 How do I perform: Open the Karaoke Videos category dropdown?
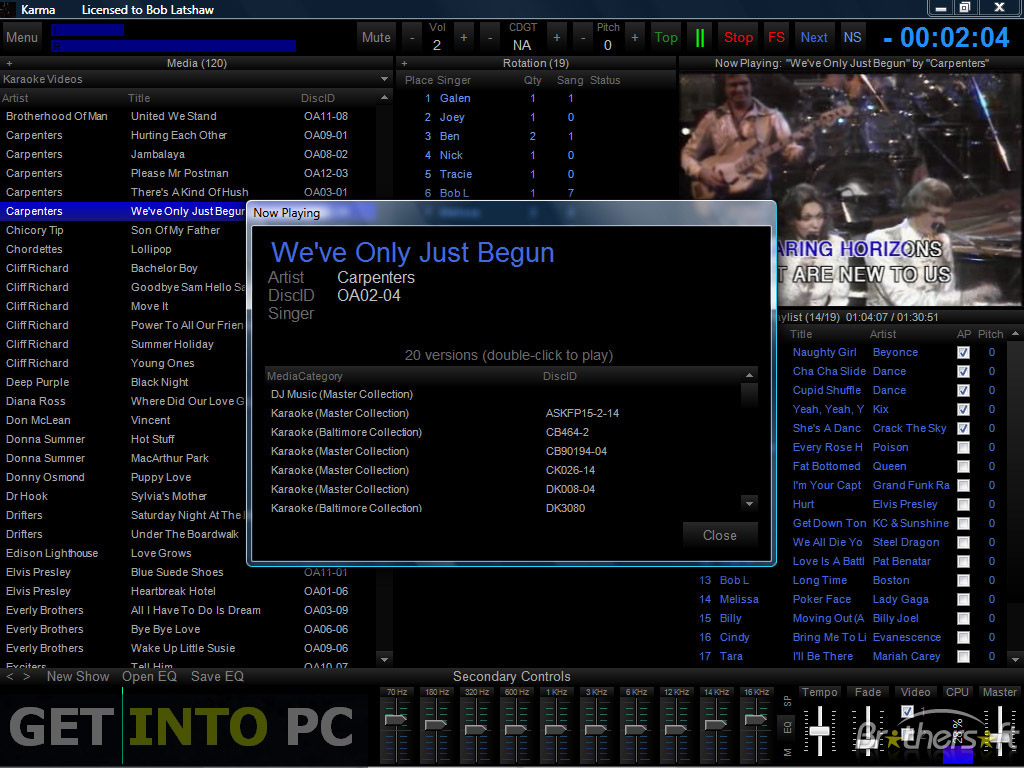click(384, 80)
